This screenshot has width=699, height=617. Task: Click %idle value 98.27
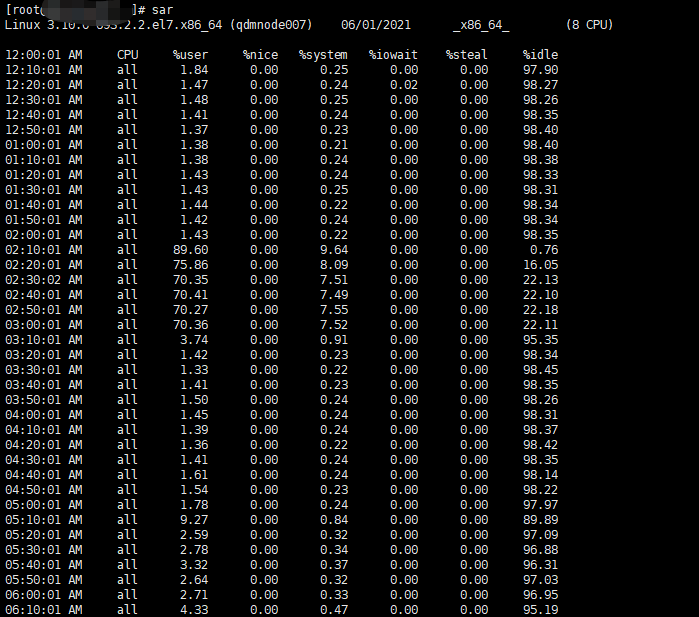coord(540,85)
